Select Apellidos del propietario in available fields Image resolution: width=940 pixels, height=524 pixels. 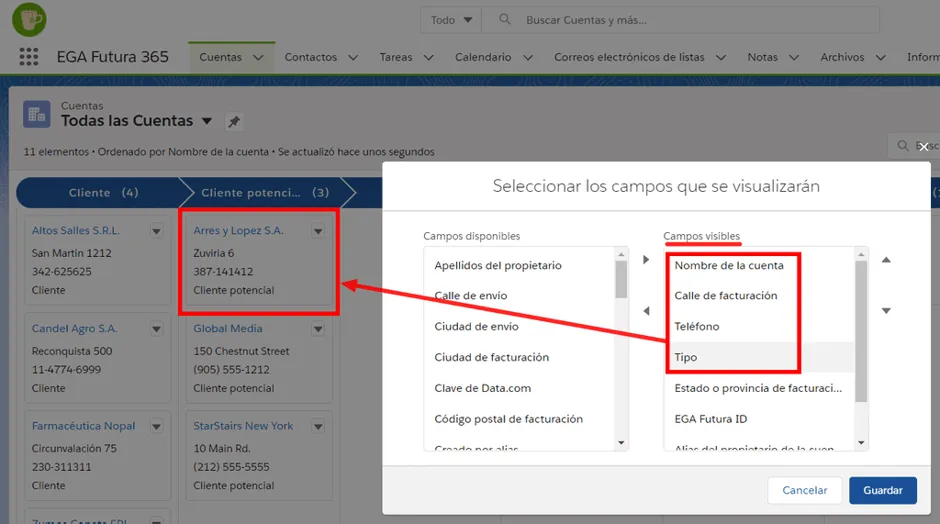click(519, 266)
